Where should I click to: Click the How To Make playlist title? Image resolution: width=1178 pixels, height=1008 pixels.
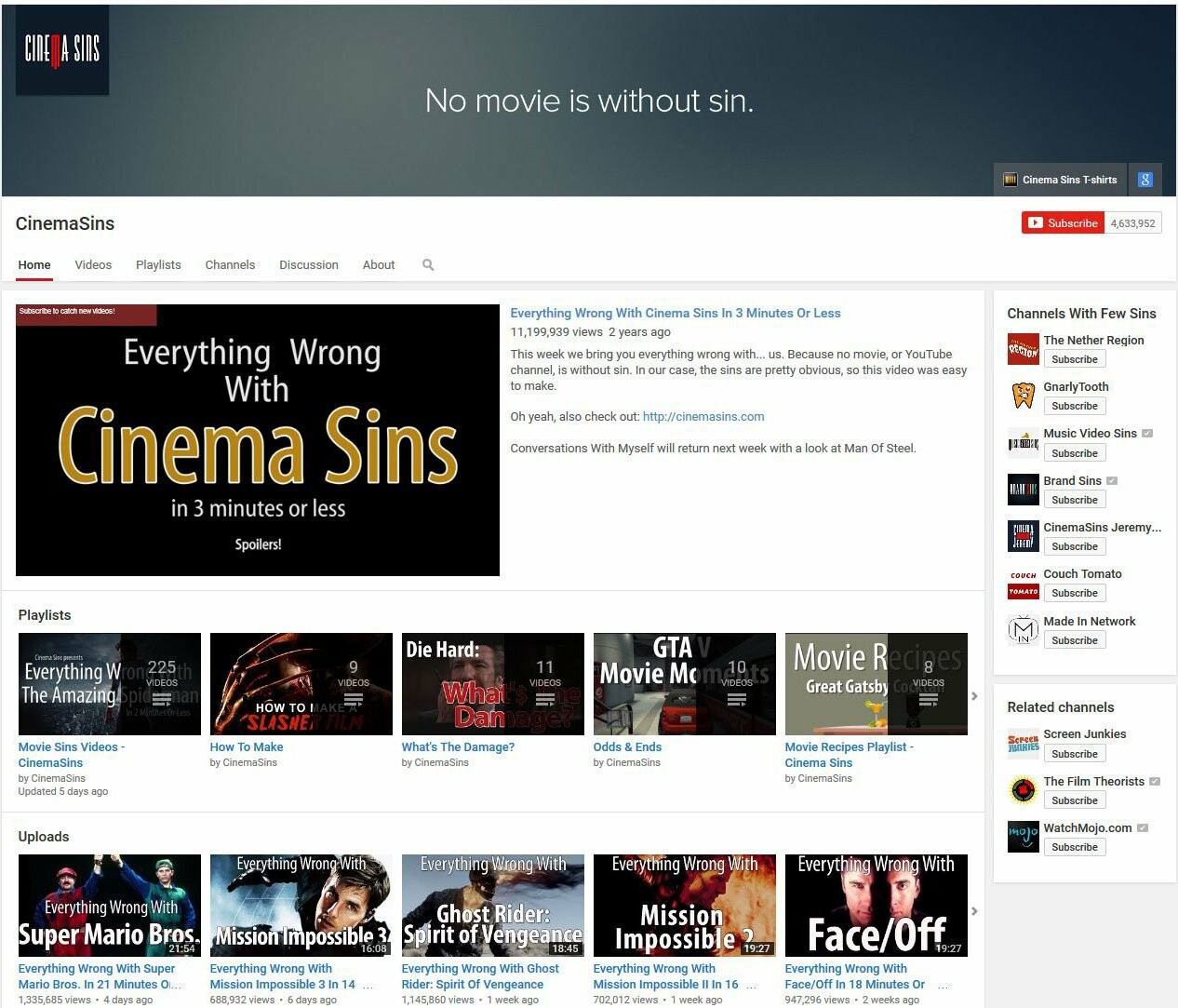[247, 747]
